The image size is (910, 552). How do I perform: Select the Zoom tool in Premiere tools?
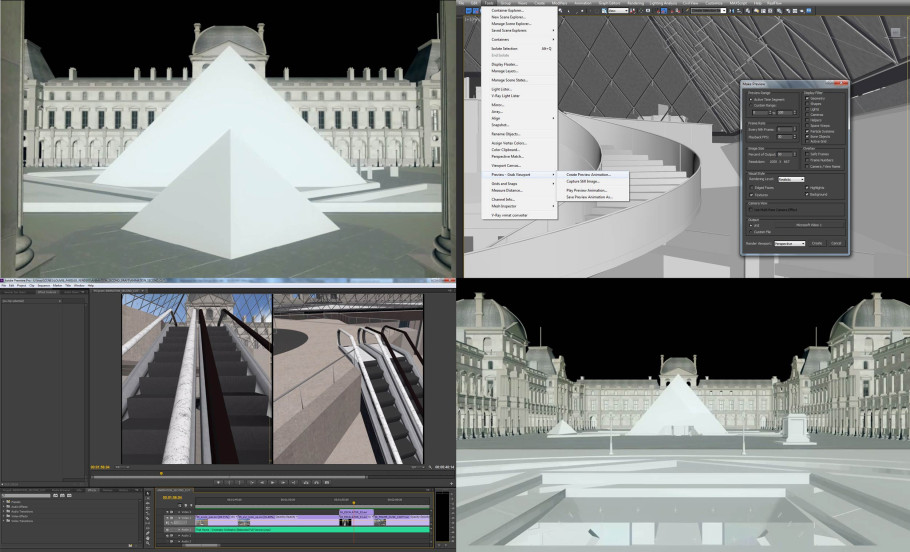[148, 543]
